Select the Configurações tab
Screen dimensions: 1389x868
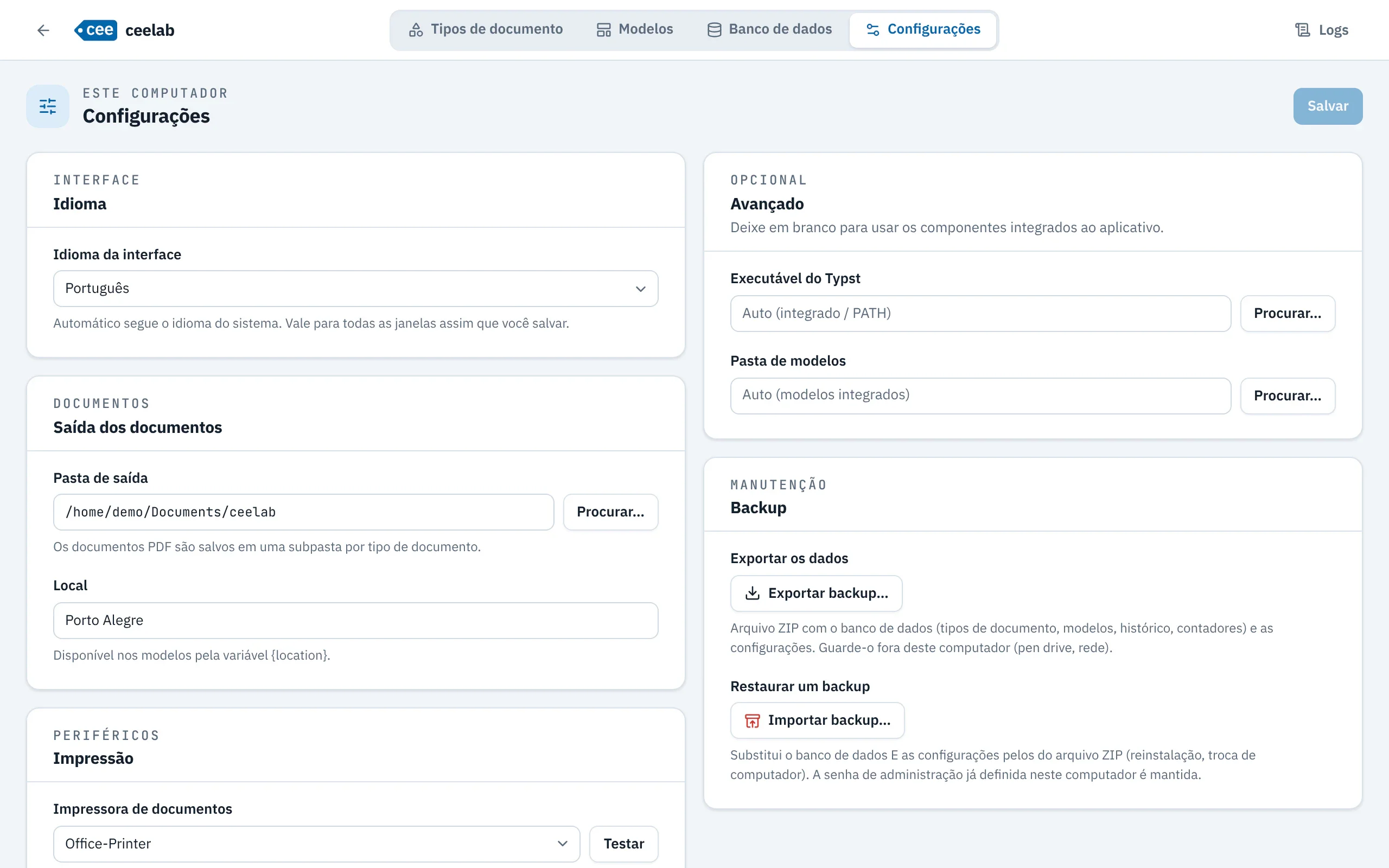(923, 29)
